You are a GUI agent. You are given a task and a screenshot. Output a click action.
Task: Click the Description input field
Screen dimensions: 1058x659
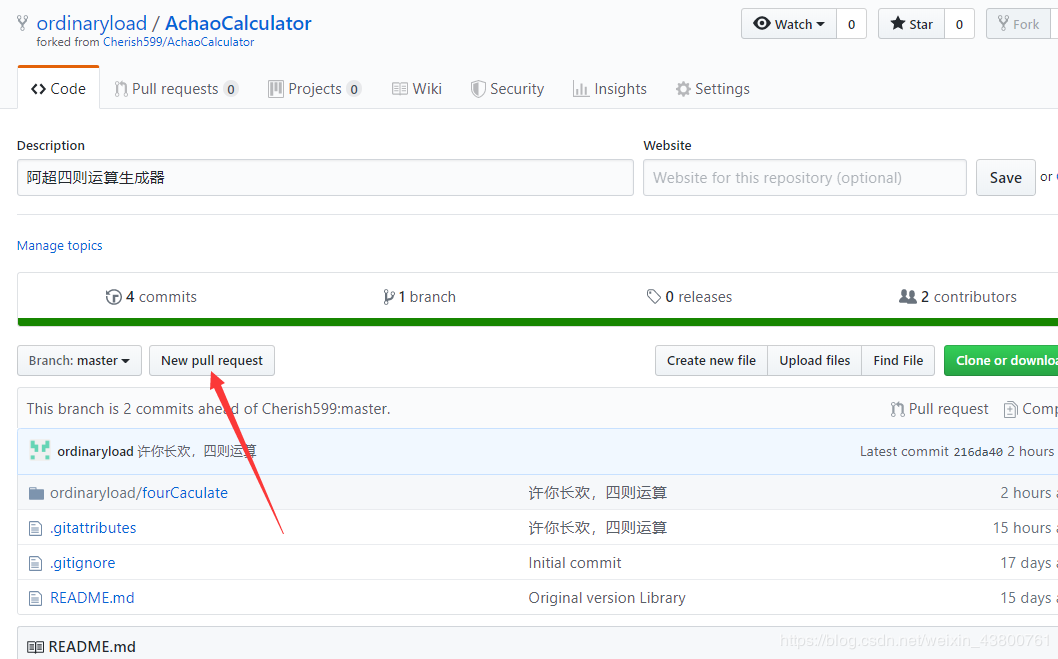[325, 177]
